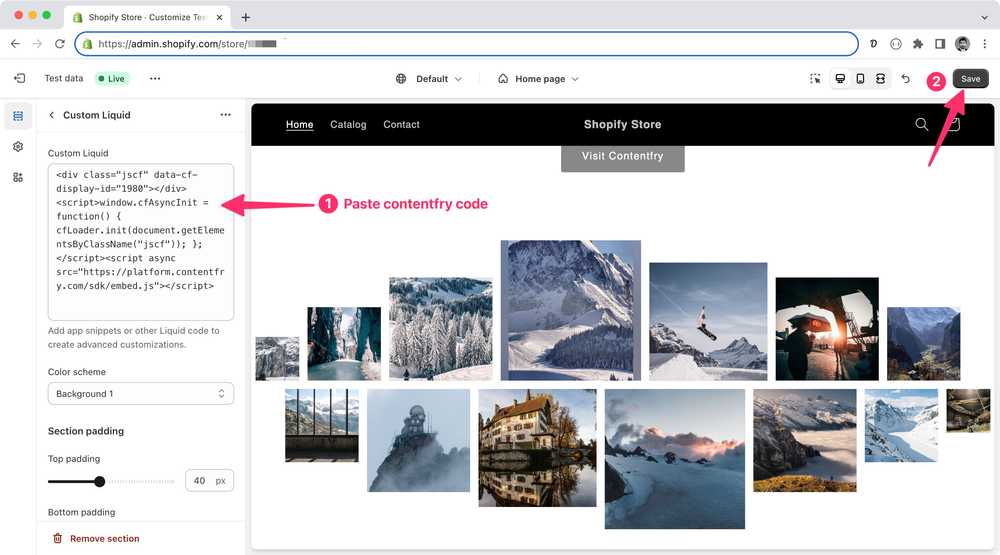This screenshot has height=555, width=1000.
Task: Open Theme settings gear icon
Action: click(x=18, y=147)
